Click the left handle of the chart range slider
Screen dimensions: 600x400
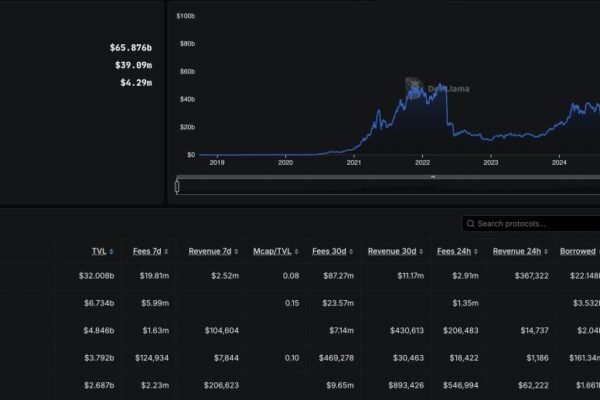point(177,185)
